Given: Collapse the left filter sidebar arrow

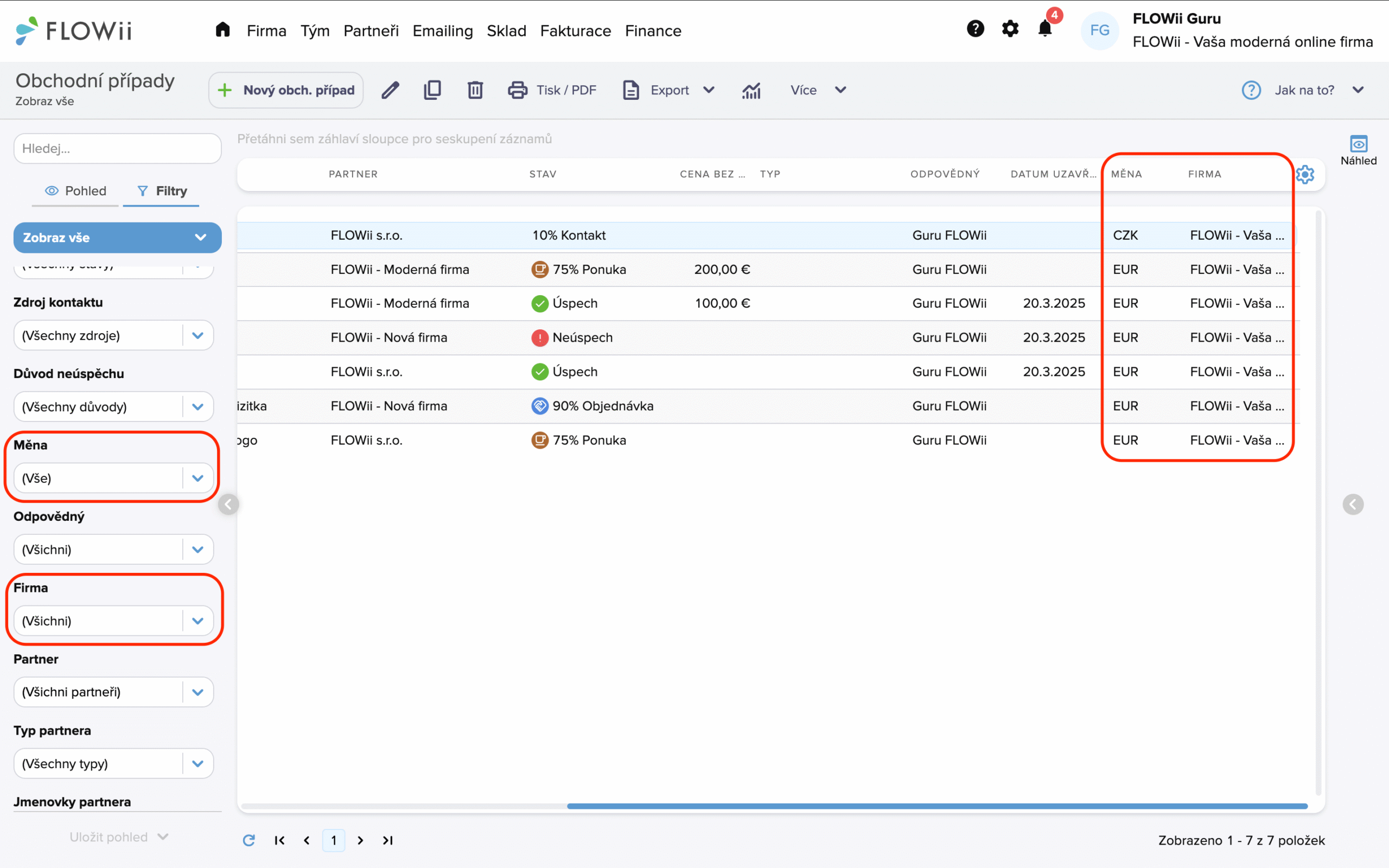Looking at the screenshot, I should pyautogui.click(x=228, y=504).
